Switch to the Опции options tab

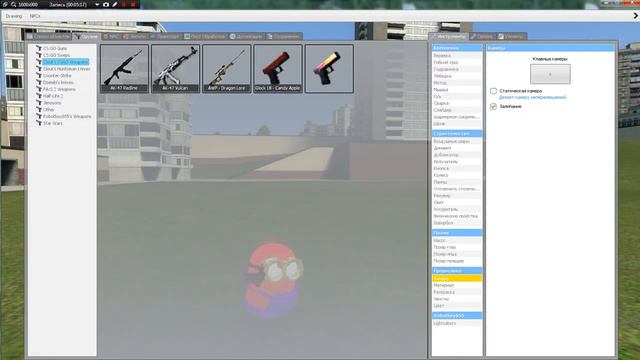pyautogui.click(x=482, y=36)
